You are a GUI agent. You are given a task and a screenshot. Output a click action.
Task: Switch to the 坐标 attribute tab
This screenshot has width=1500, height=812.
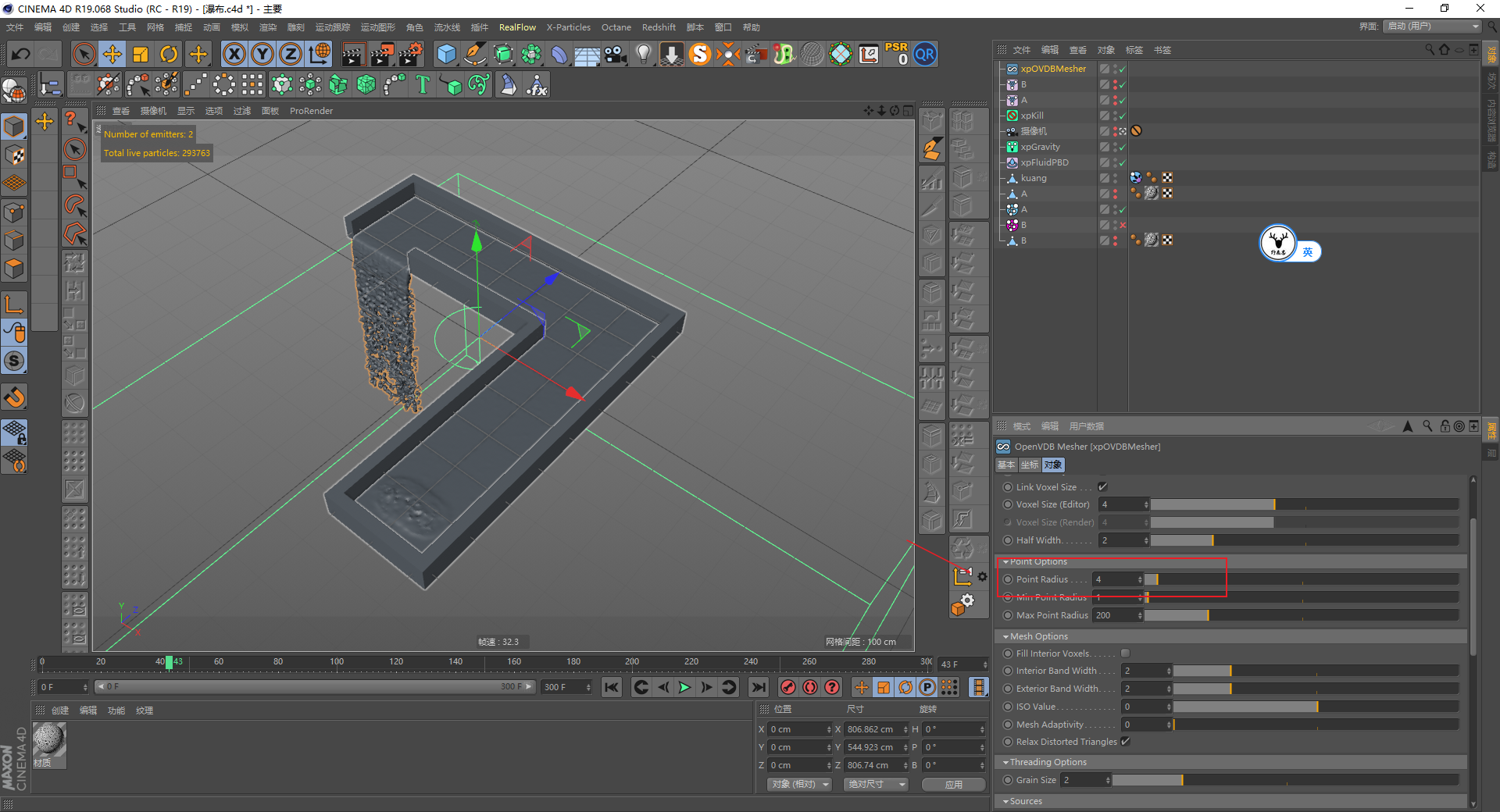(1030, 465)
